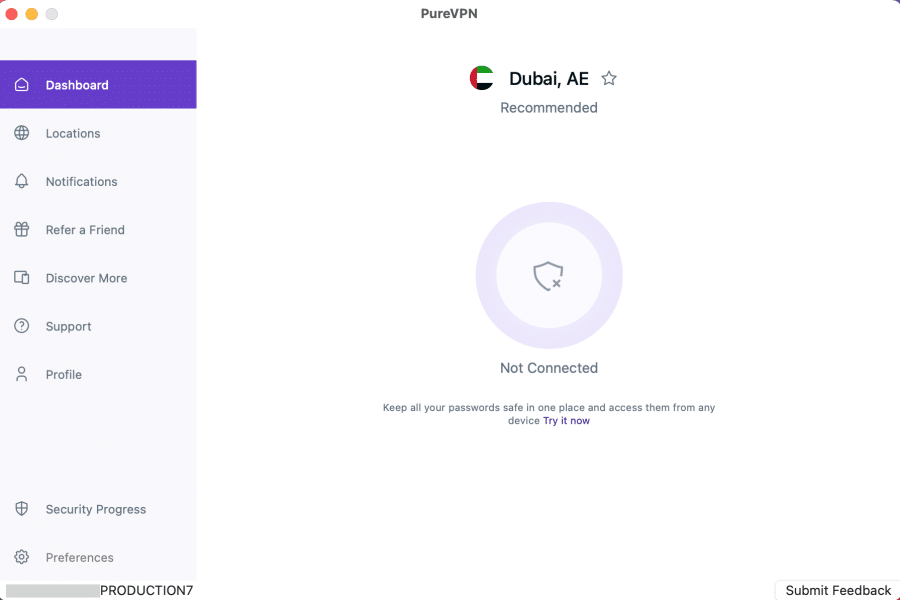900x600 pixels.
Task: Select the Locations globe icon
Action: 21,133
